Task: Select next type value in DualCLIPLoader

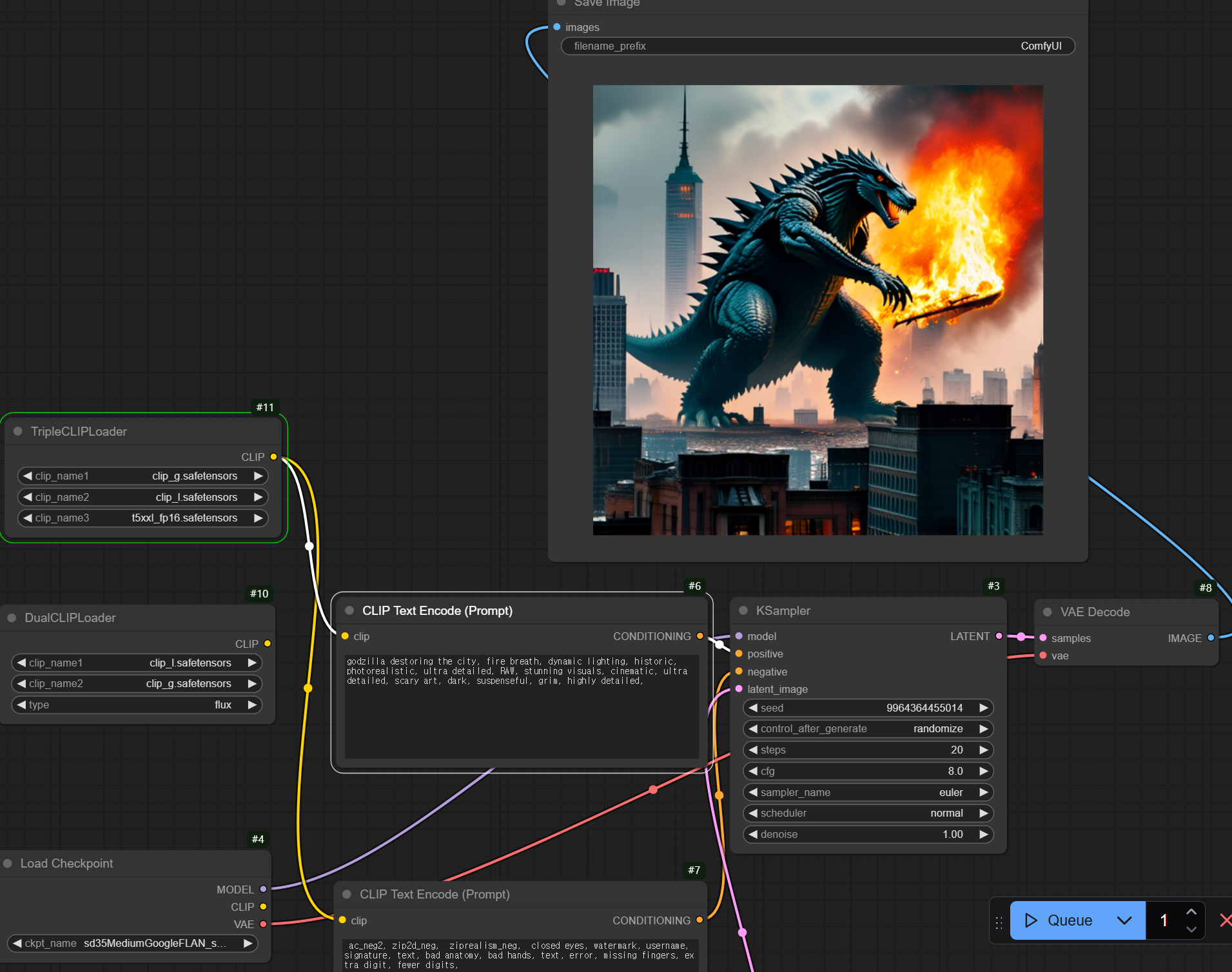Action: pos(252,705)
